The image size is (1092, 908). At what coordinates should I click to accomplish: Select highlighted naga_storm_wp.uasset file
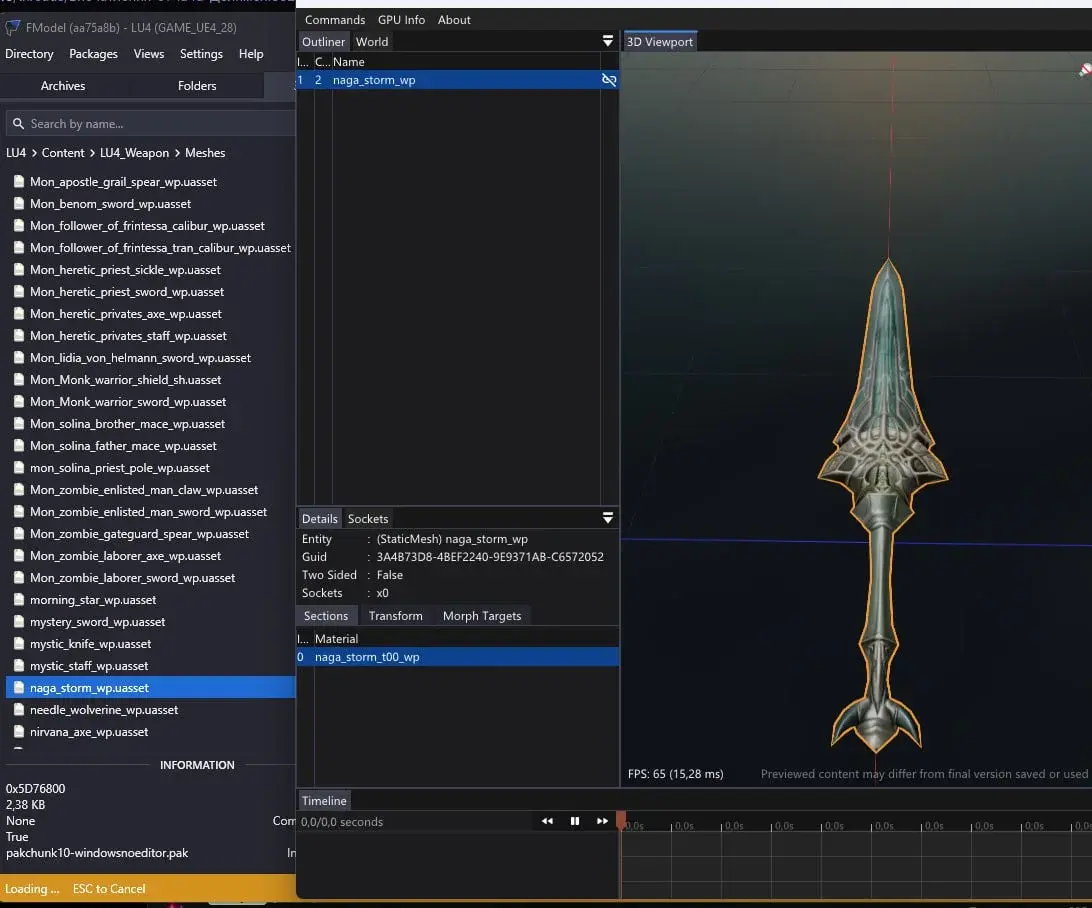[x=150, y=688]
